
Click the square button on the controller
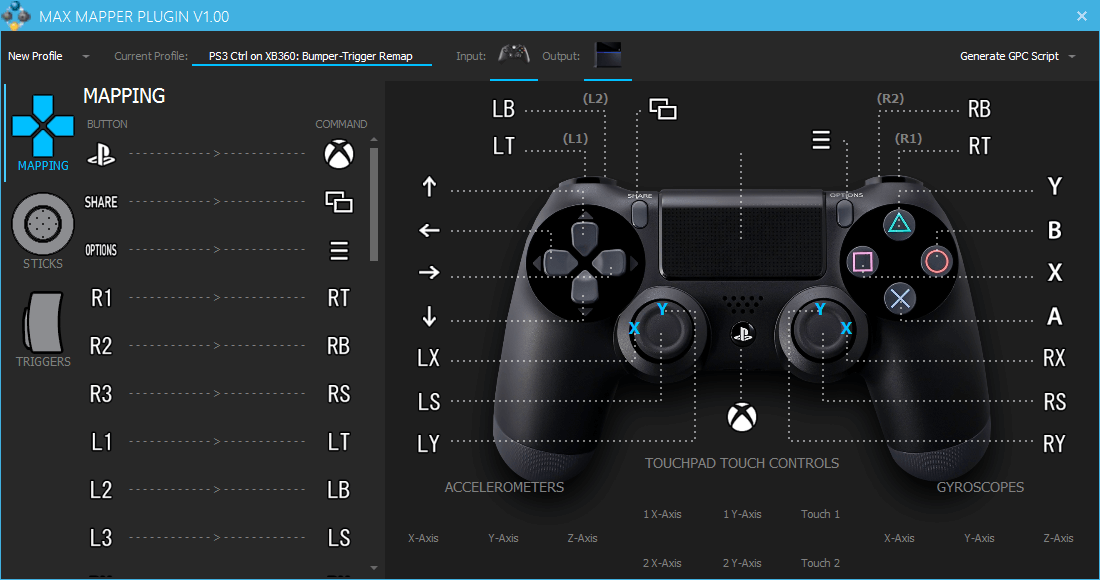tap(862, 262)
